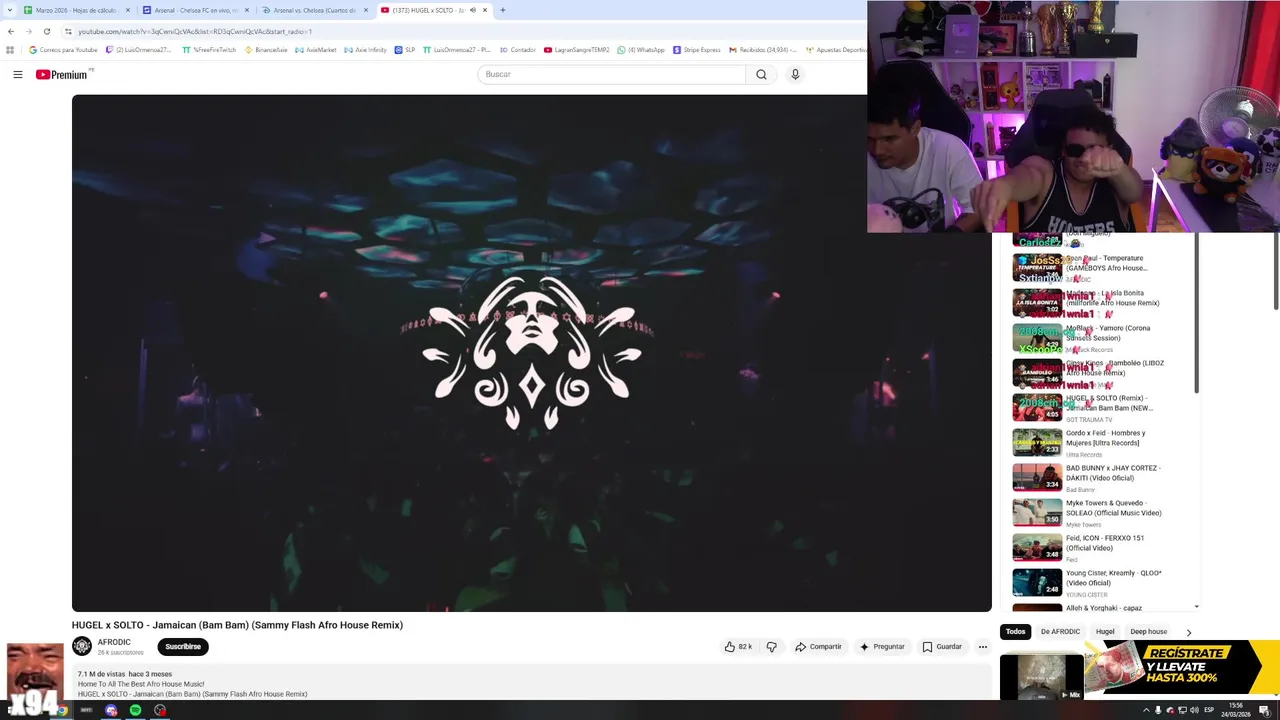The image size is (1280, 720).
Task: Open Chrome from the taskbar
Action: [61, 710]
